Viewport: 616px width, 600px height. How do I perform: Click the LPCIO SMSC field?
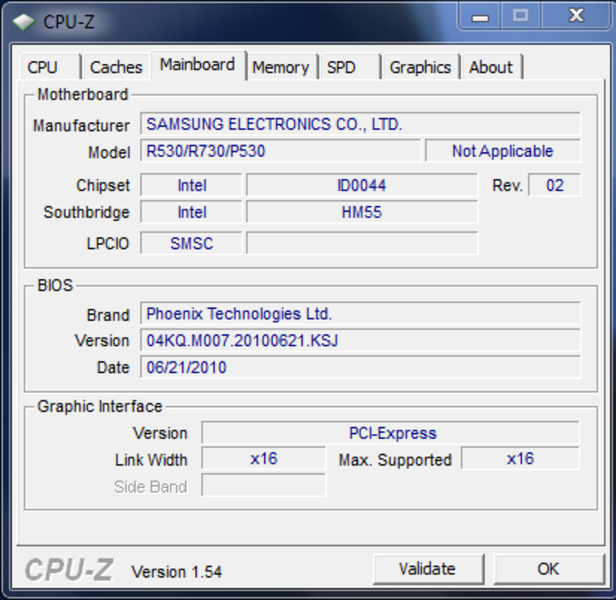click(x=191, y=243)
